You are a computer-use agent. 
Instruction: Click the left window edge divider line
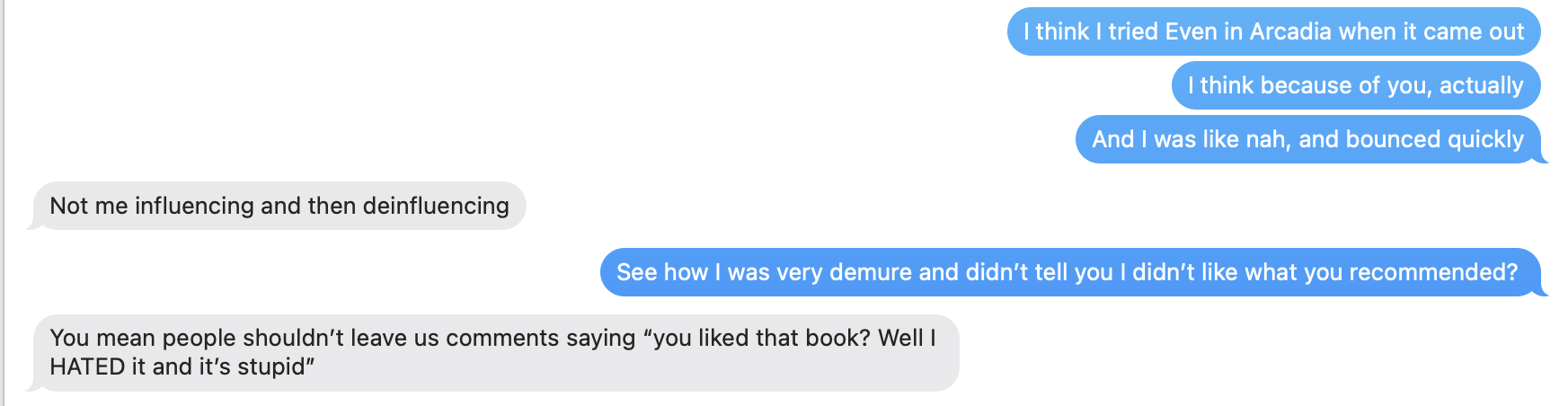coord(4,203)
